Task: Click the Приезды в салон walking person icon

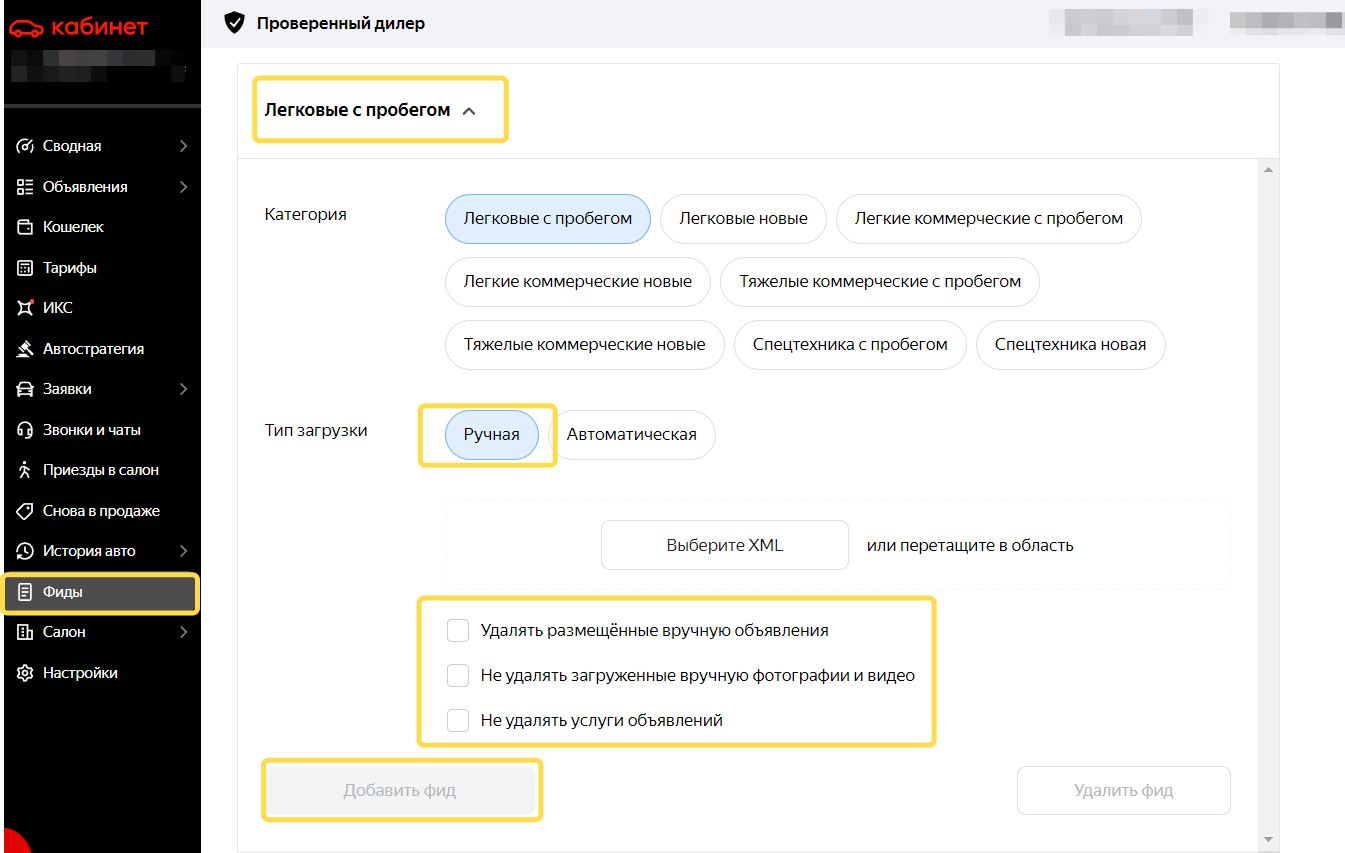Action: [x=26, y=470]
